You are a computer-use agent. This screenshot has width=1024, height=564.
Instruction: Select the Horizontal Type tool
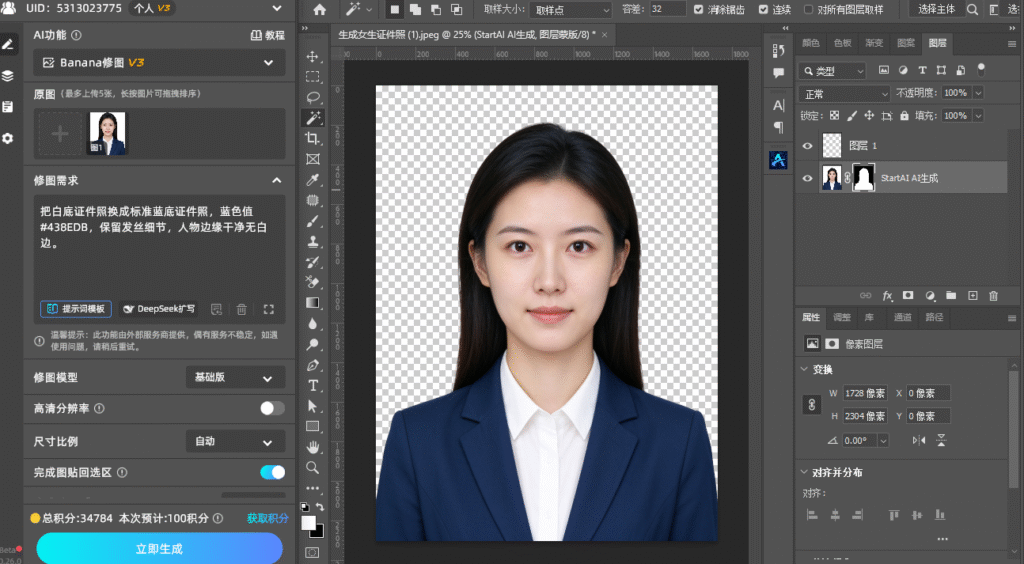(x=313, y=386)
